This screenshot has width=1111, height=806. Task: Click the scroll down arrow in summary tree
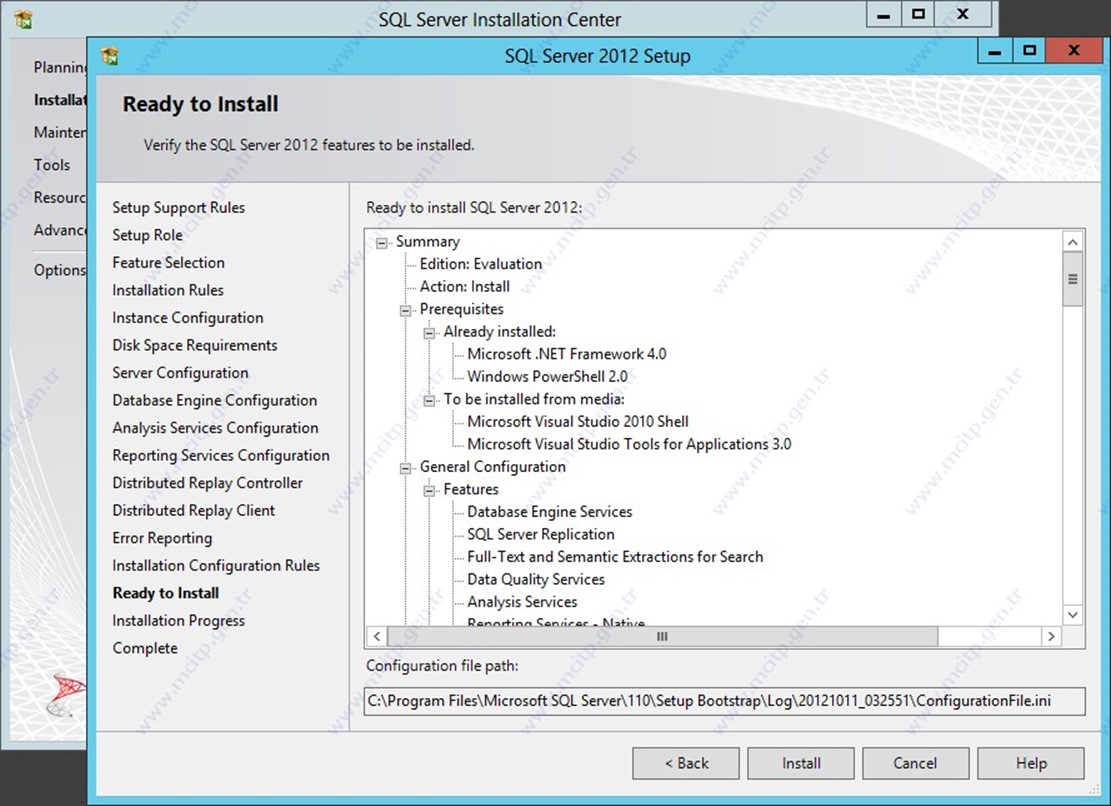point(1073,615)
